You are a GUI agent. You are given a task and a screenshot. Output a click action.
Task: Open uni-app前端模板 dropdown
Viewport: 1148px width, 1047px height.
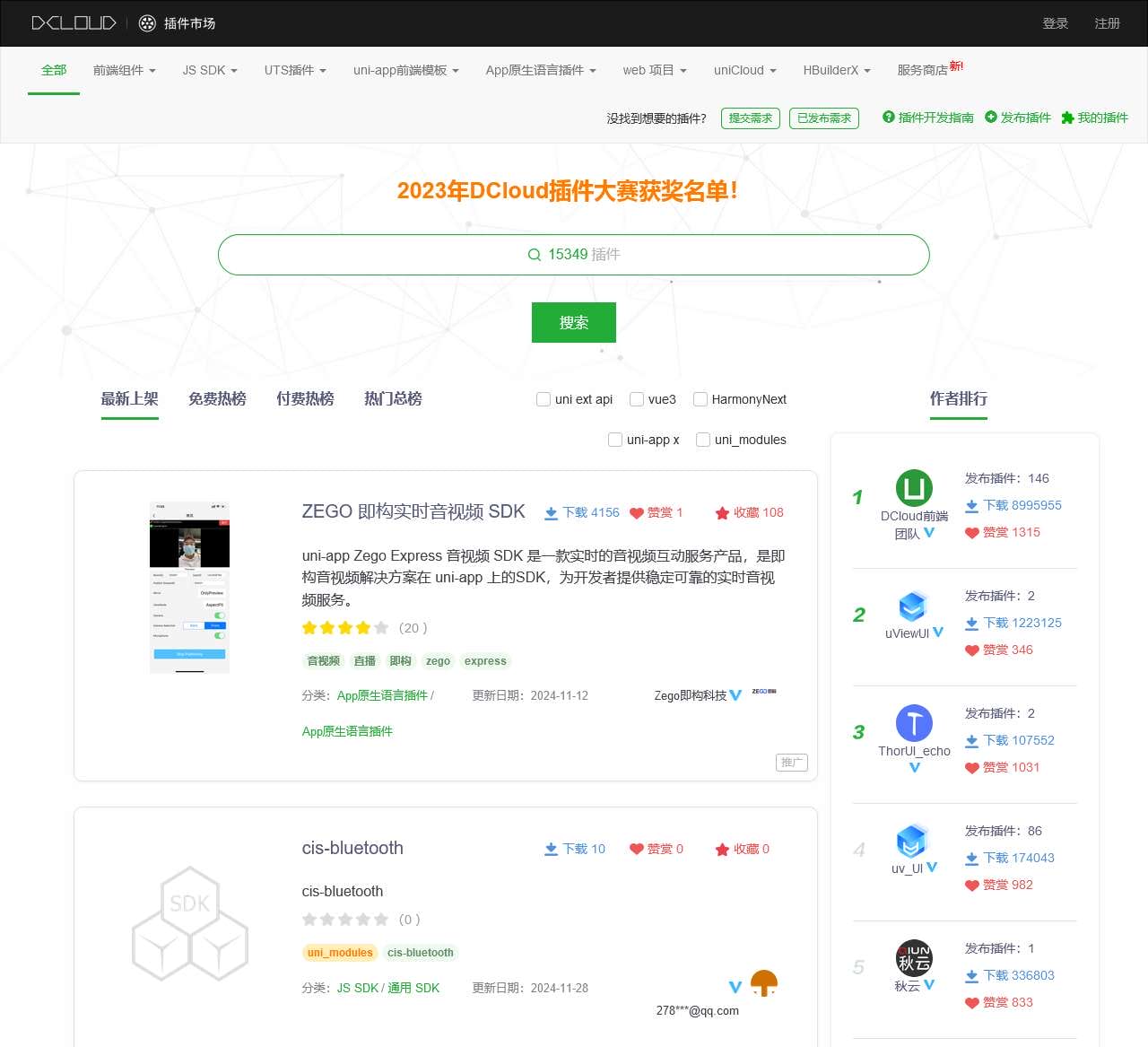click(406, 70)
